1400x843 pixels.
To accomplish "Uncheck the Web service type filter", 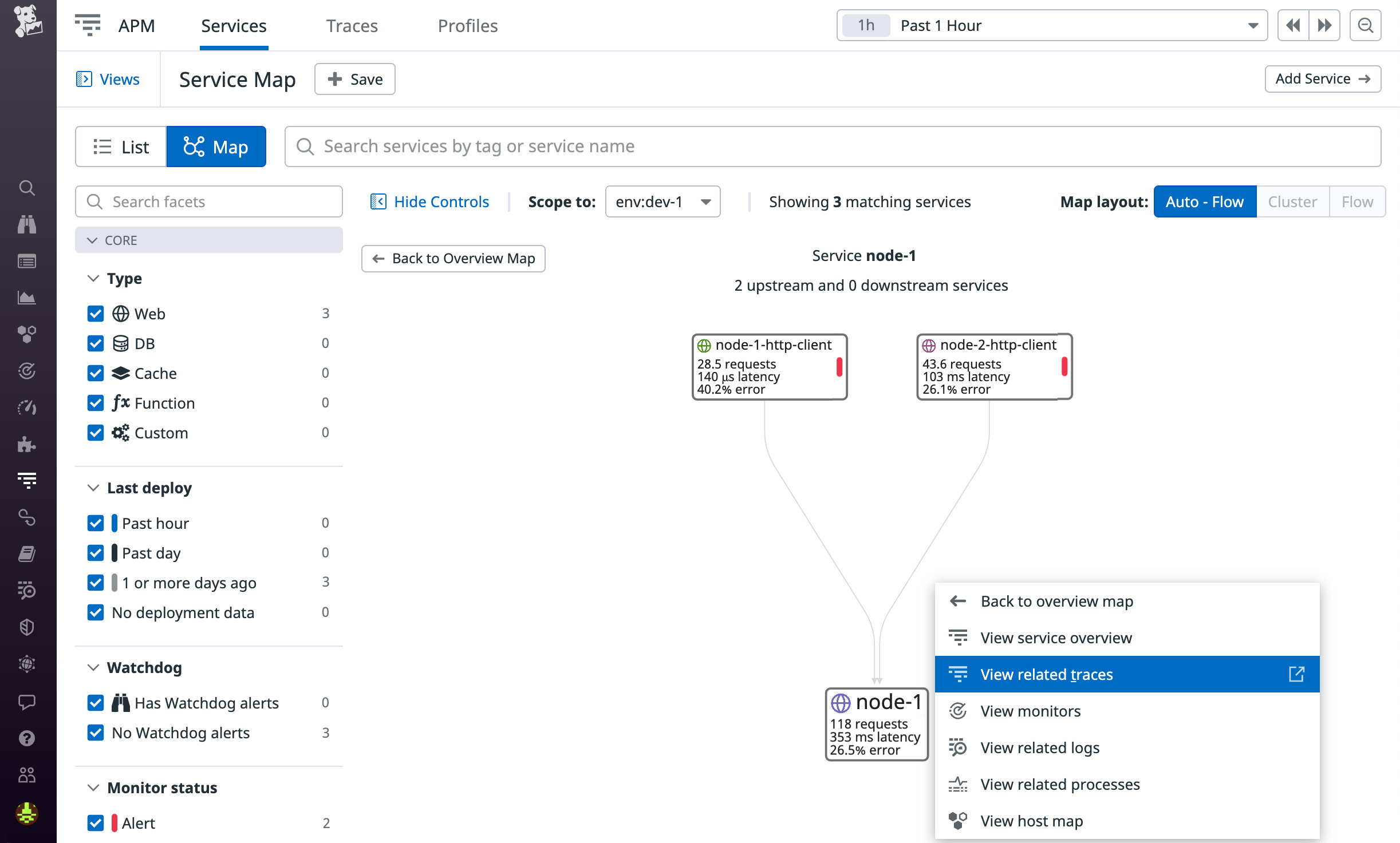I will click(x=95, y=313).
